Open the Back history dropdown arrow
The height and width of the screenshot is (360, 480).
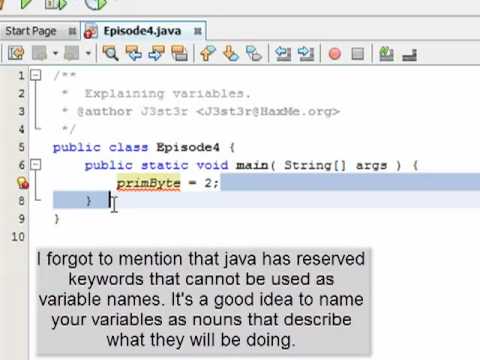55,53
